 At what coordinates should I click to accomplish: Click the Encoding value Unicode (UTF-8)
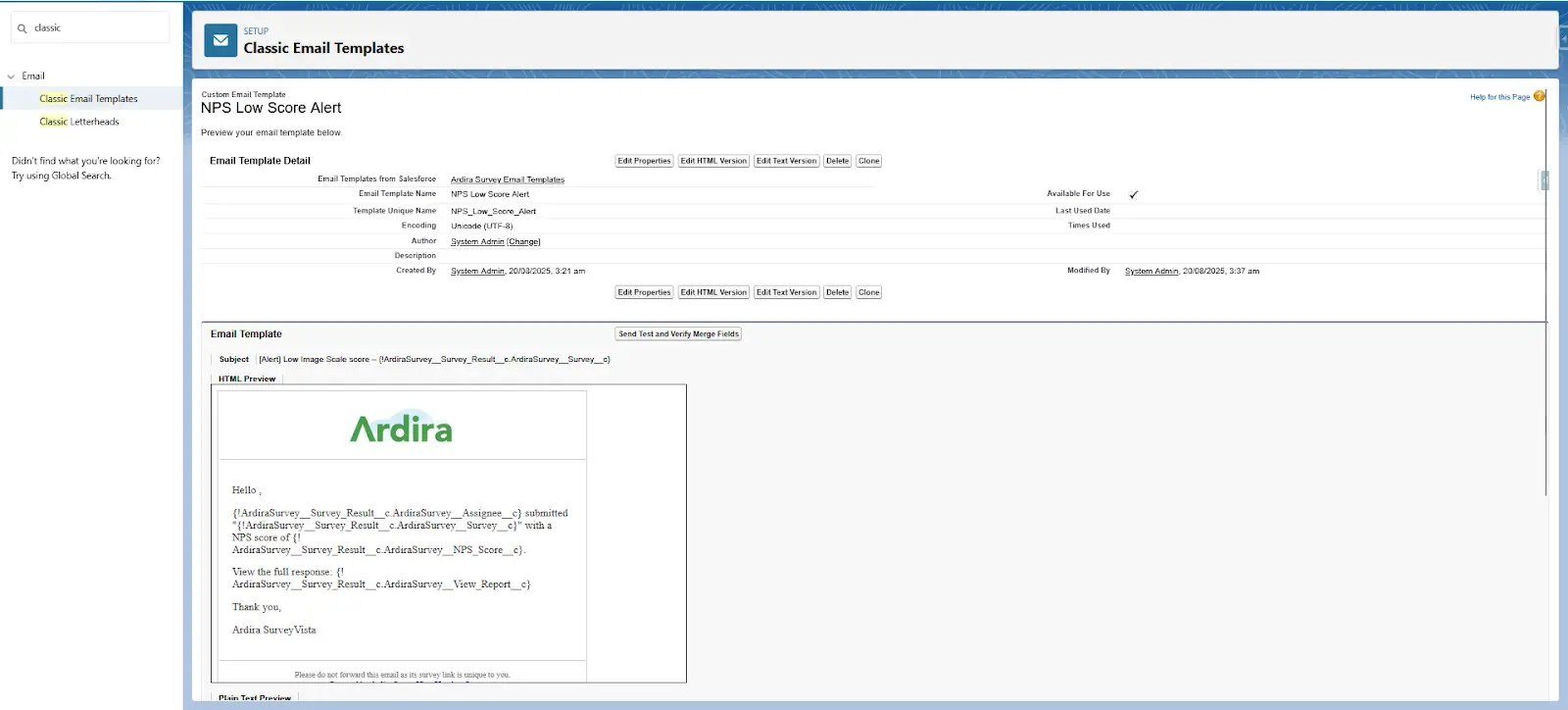click(x=481, y=226)
